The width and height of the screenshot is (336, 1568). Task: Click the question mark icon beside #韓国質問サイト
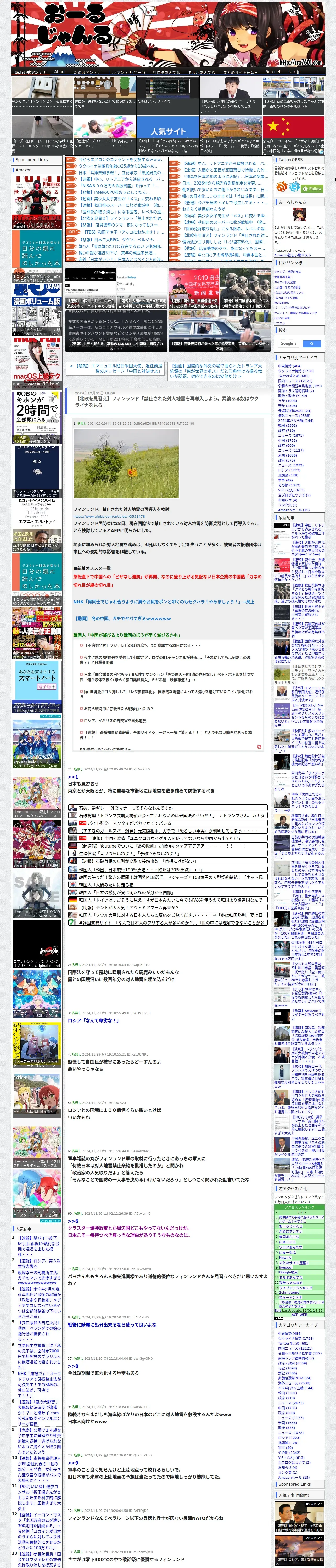72,923
